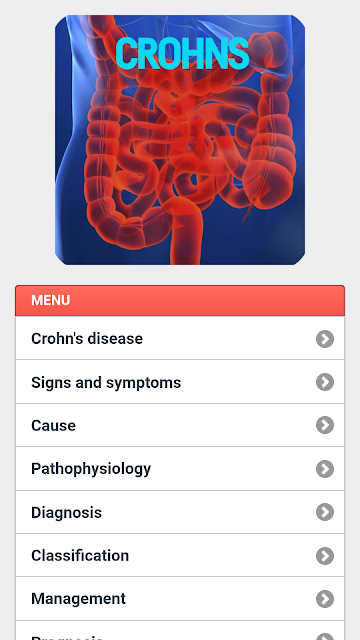Tap the chevron icon beside Crohn's disease
The image size is (360, 640).
click(x=324, y=339)
